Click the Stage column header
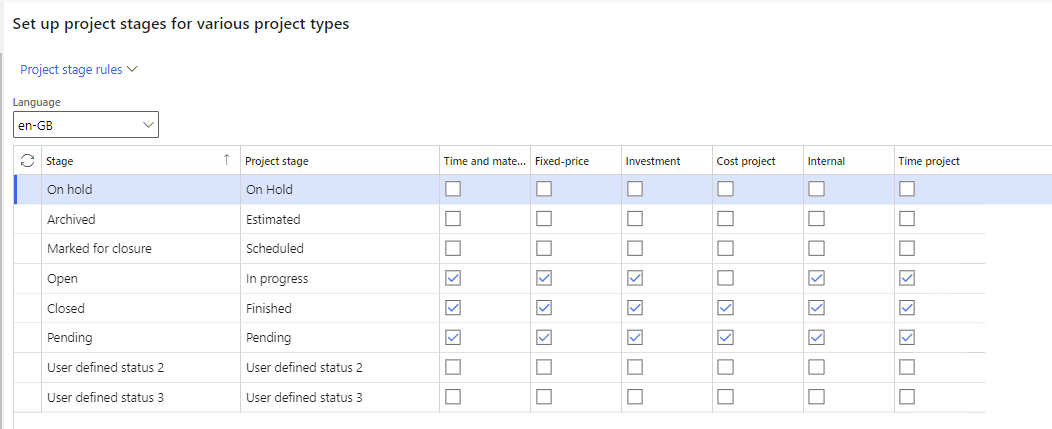This screenshot has width=1052, height=429. pos(140,161)
